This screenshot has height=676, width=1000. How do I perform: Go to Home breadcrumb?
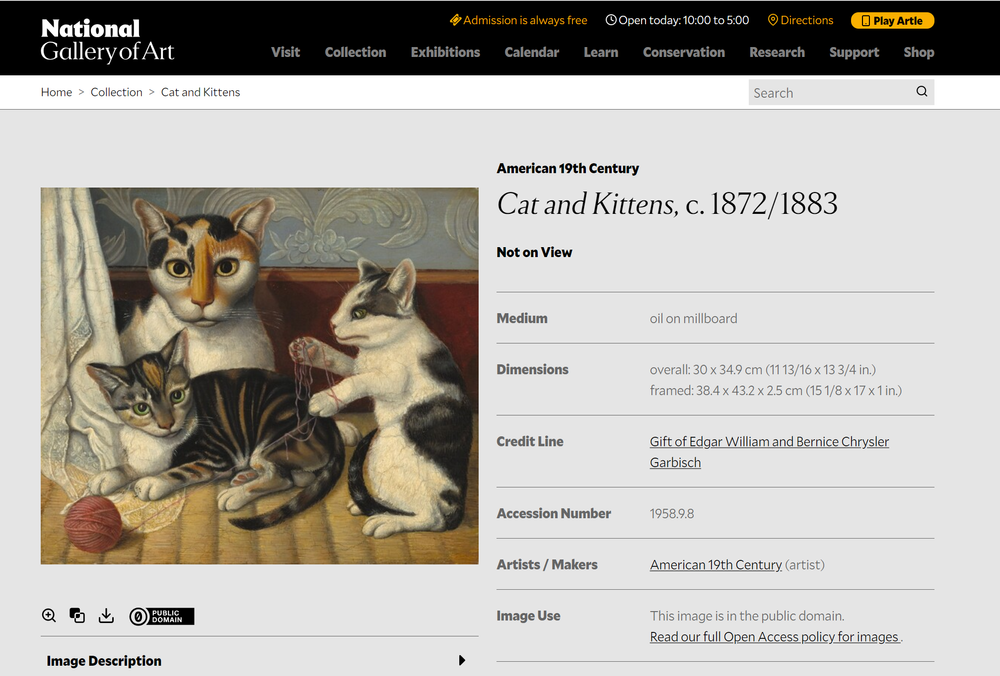point(56,92)
